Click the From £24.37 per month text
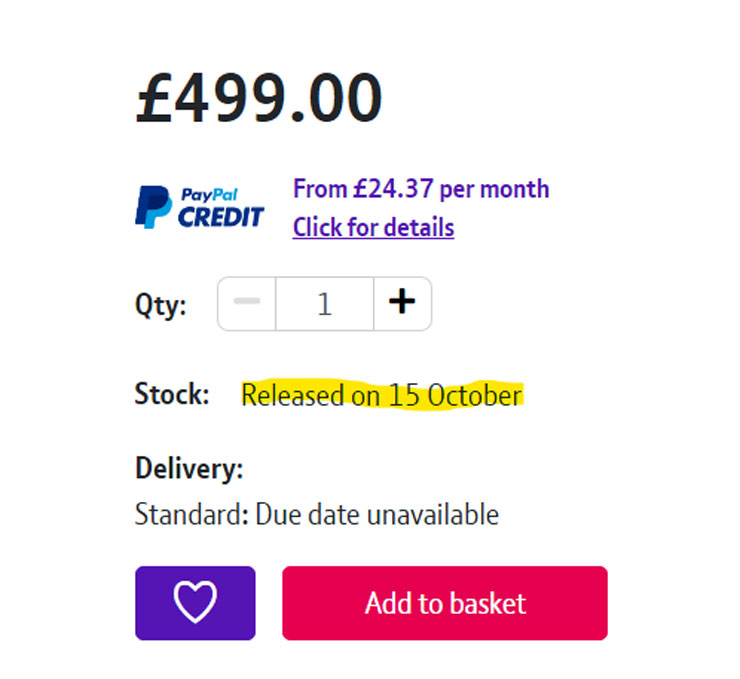Viewport: 740px width, 679px height. point(420,189)
